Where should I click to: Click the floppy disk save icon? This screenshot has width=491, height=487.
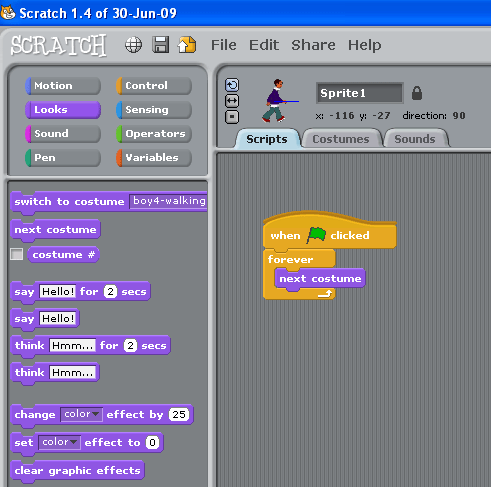[x=161, y=45]
